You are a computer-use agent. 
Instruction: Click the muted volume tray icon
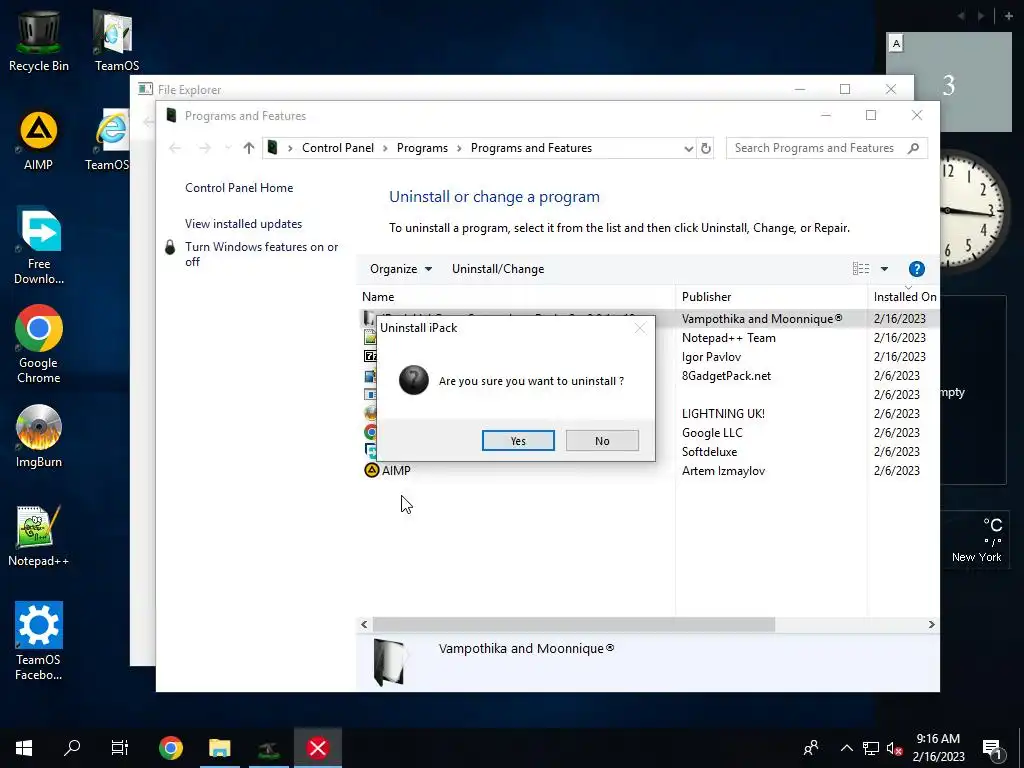(x=894, y=748)
